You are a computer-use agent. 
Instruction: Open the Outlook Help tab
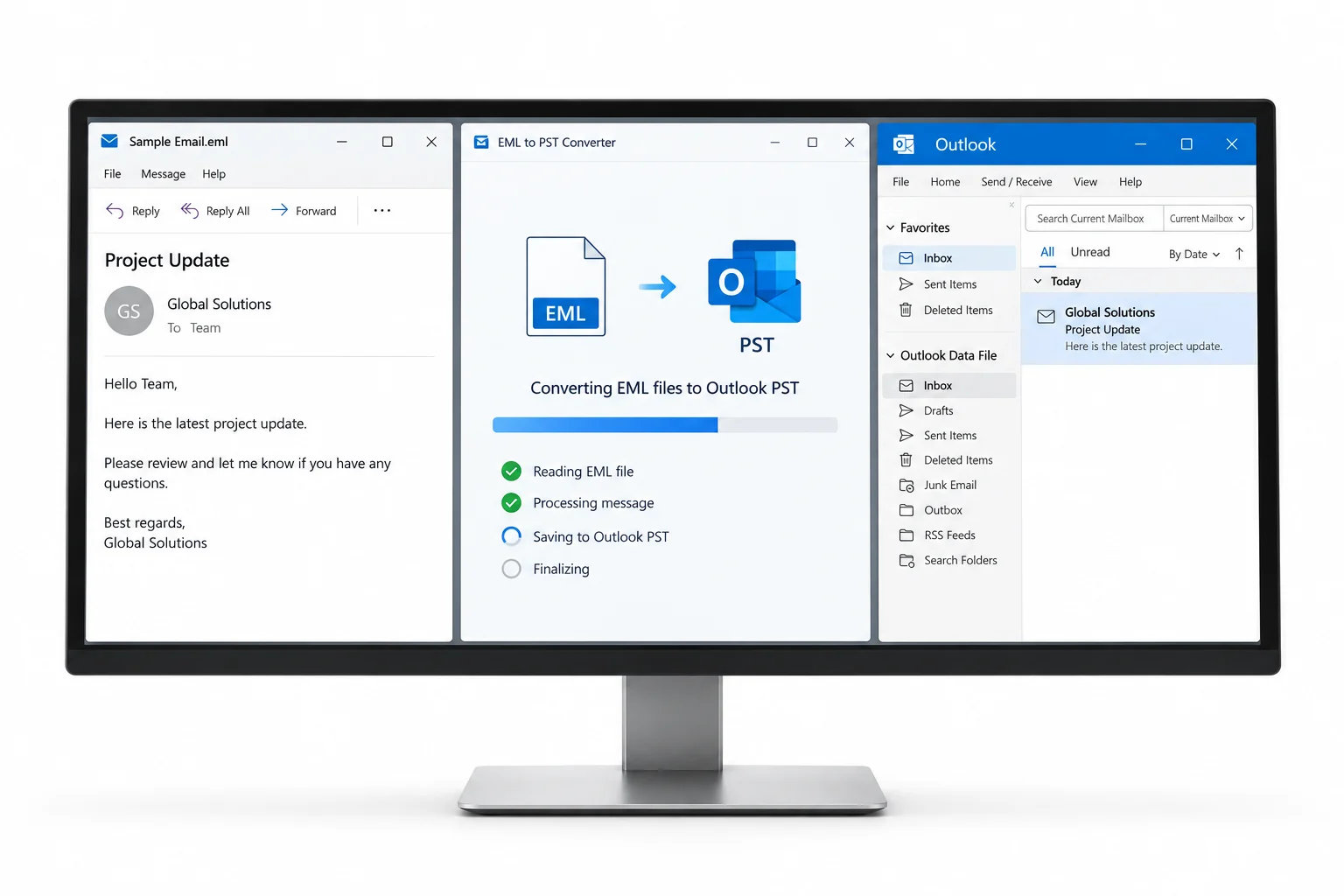tap(1130, 182)
